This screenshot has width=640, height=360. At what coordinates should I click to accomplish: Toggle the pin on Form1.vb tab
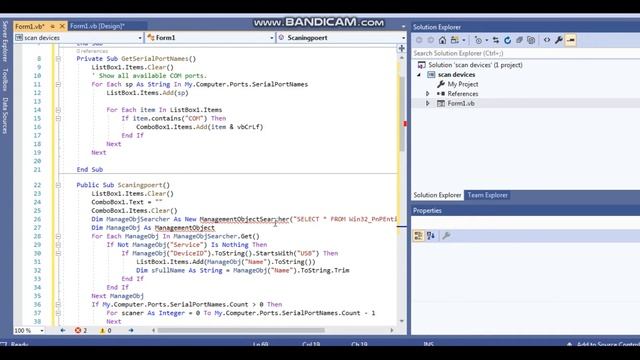point(52,26)
